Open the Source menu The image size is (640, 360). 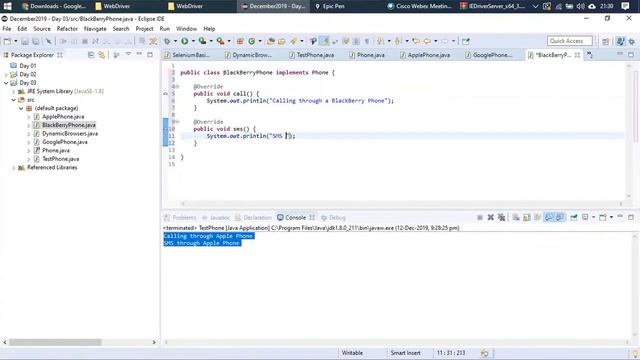pos(42,29)
